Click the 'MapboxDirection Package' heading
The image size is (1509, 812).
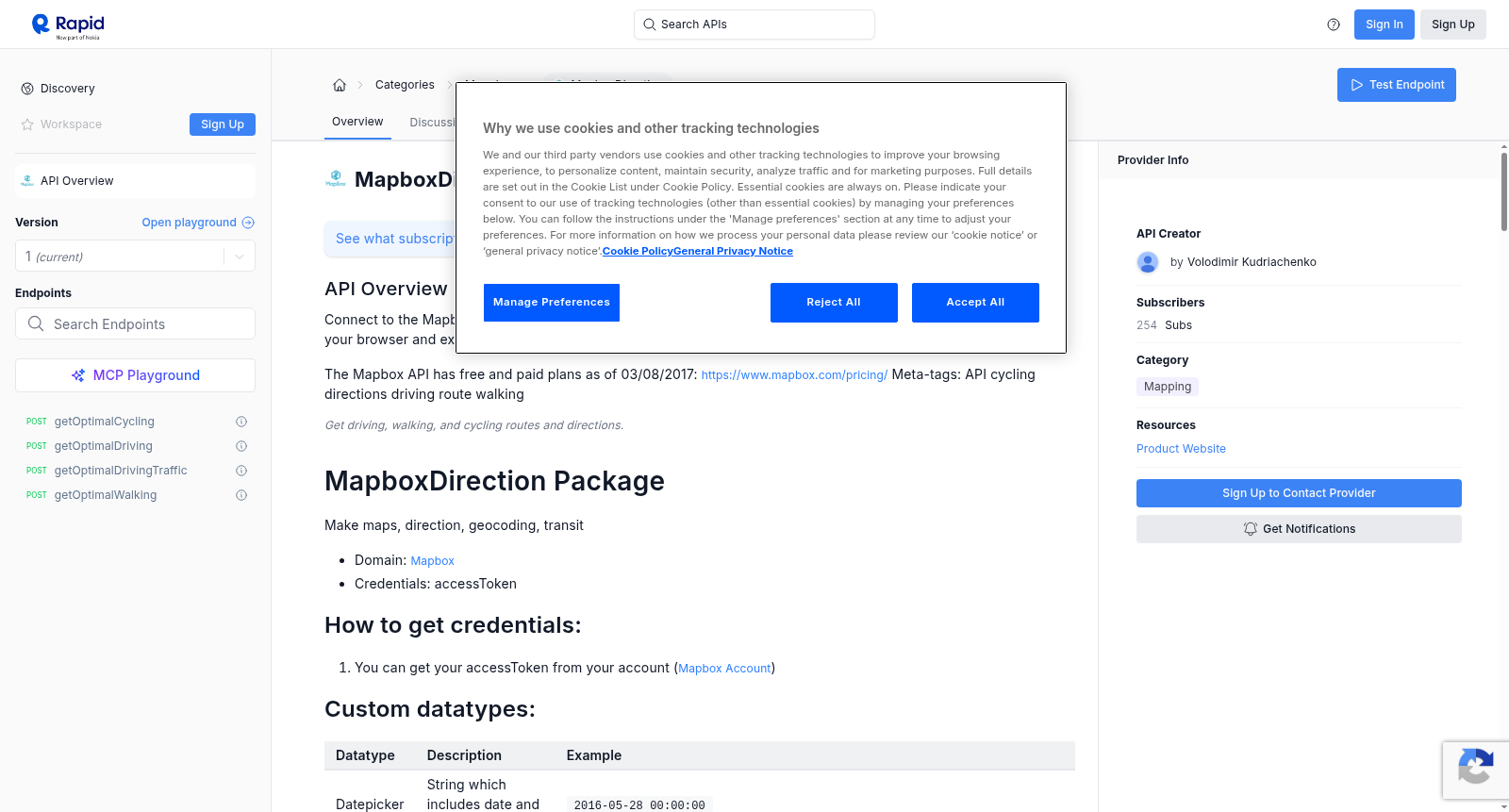[494, 481]
